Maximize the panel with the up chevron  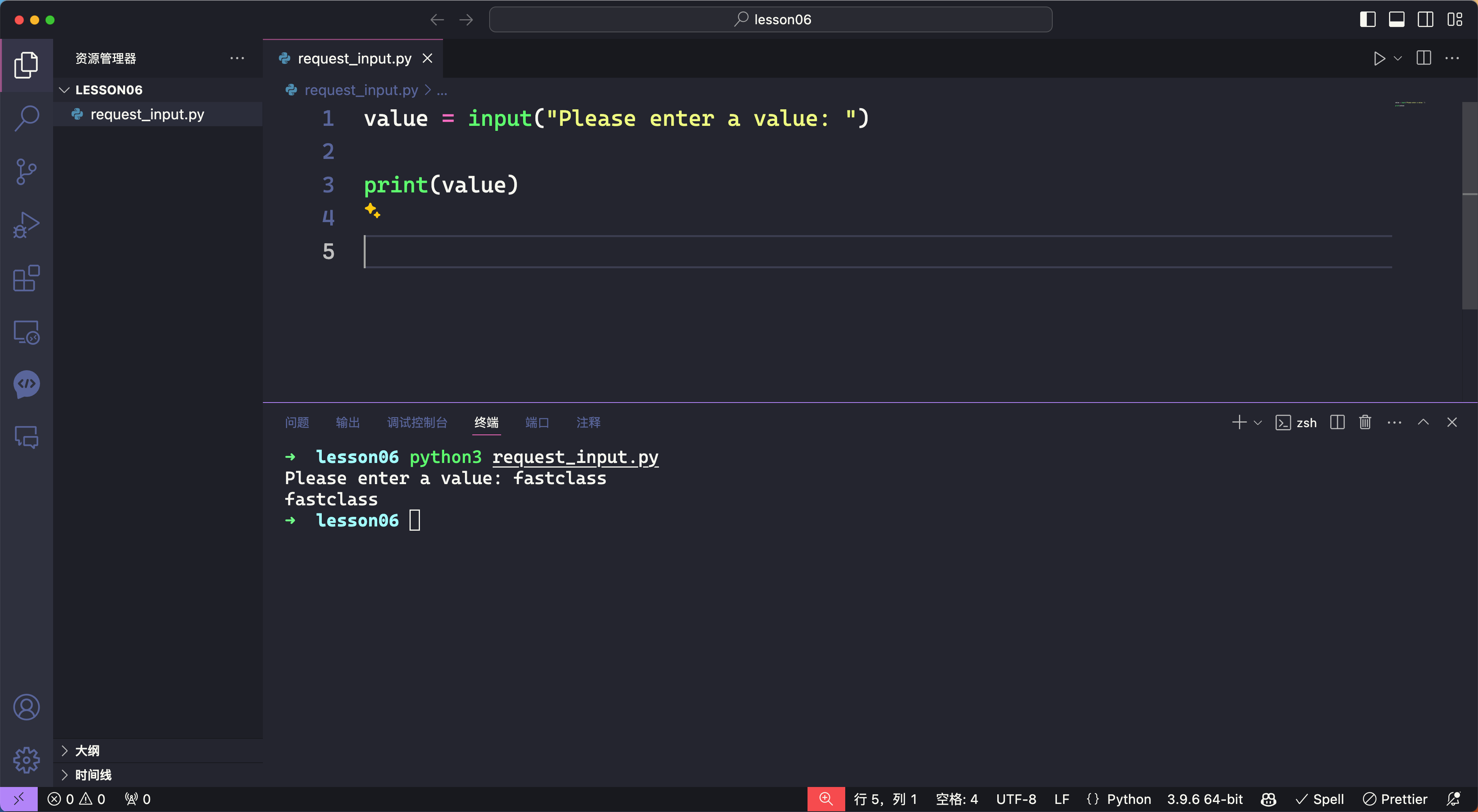click(x=1423, y=422)
